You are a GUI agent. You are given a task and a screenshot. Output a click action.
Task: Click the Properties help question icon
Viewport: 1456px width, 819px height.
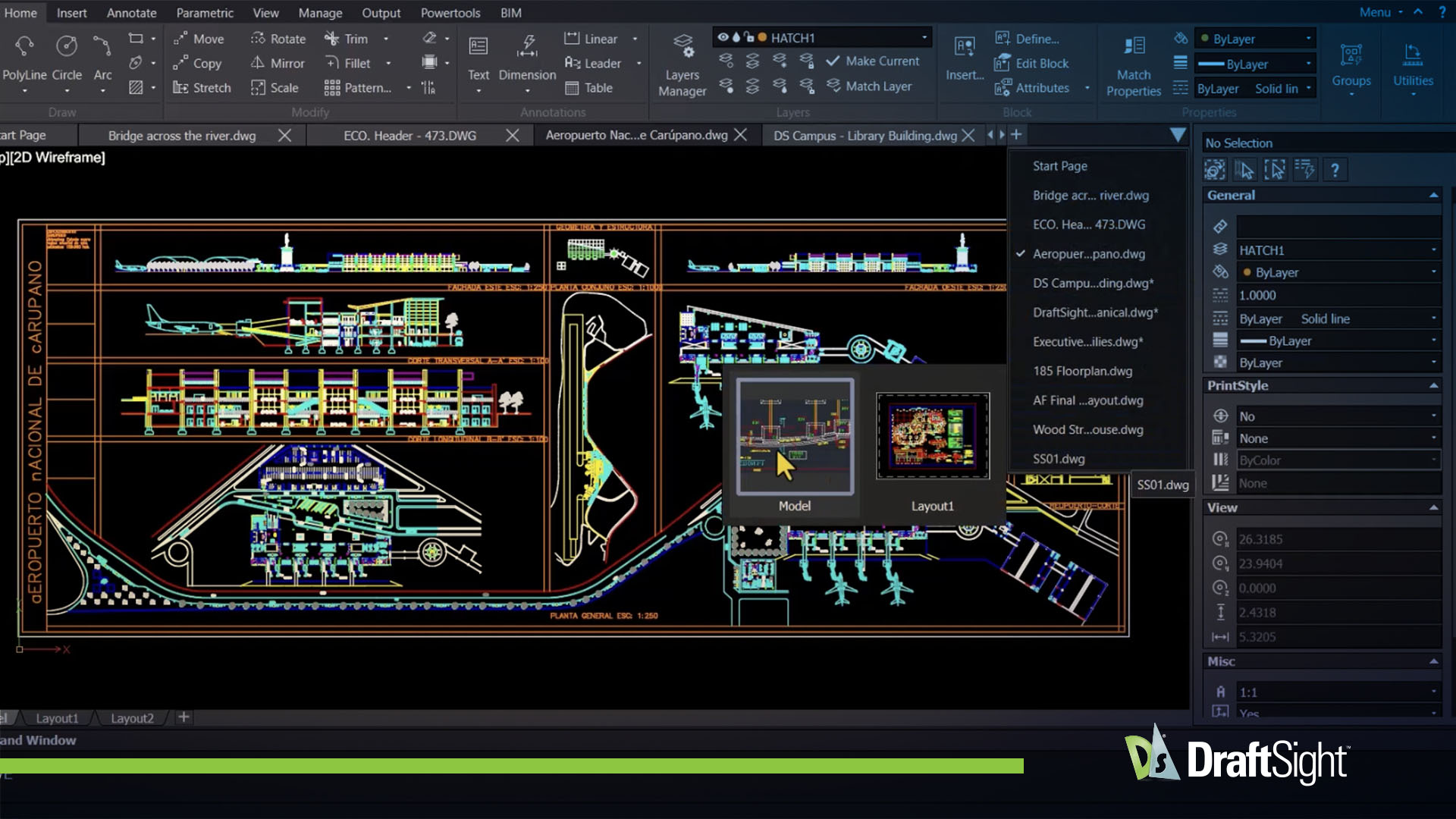pos(1335,170)
